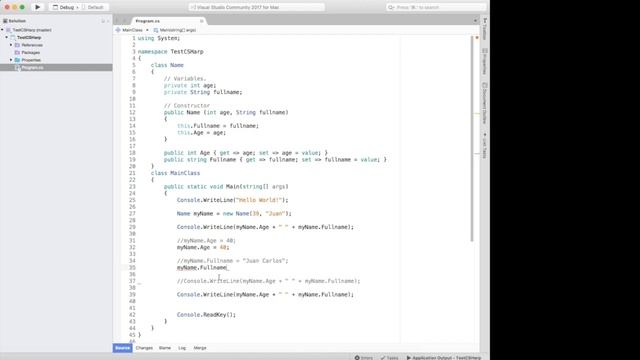The height and width of the screenshot is (360, 640).
Task: Switch to the Changes view tab
Action: (144, 348)
